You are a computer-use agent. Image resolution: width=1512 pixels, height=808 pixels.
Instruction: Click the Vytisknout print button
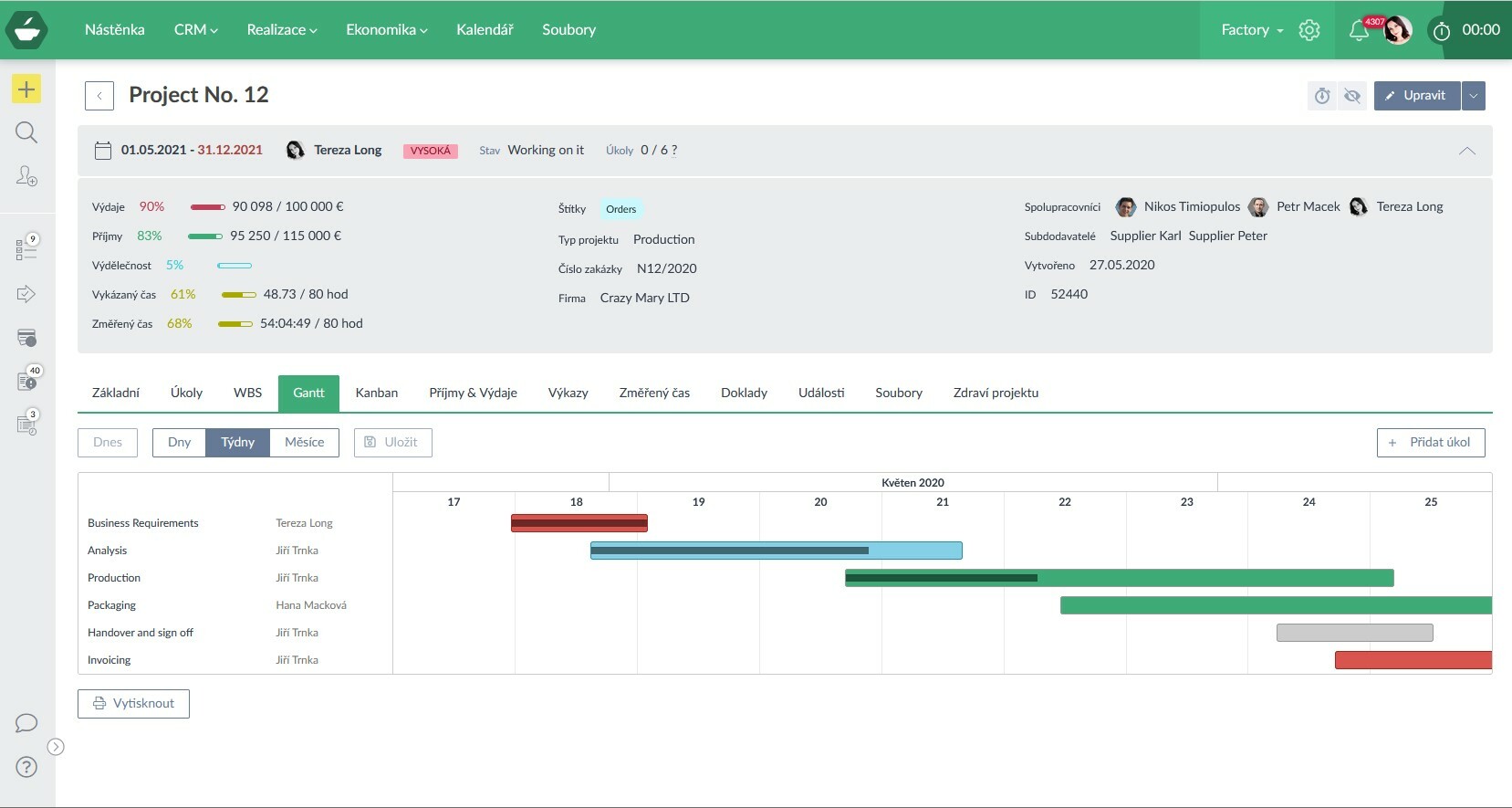133,703
